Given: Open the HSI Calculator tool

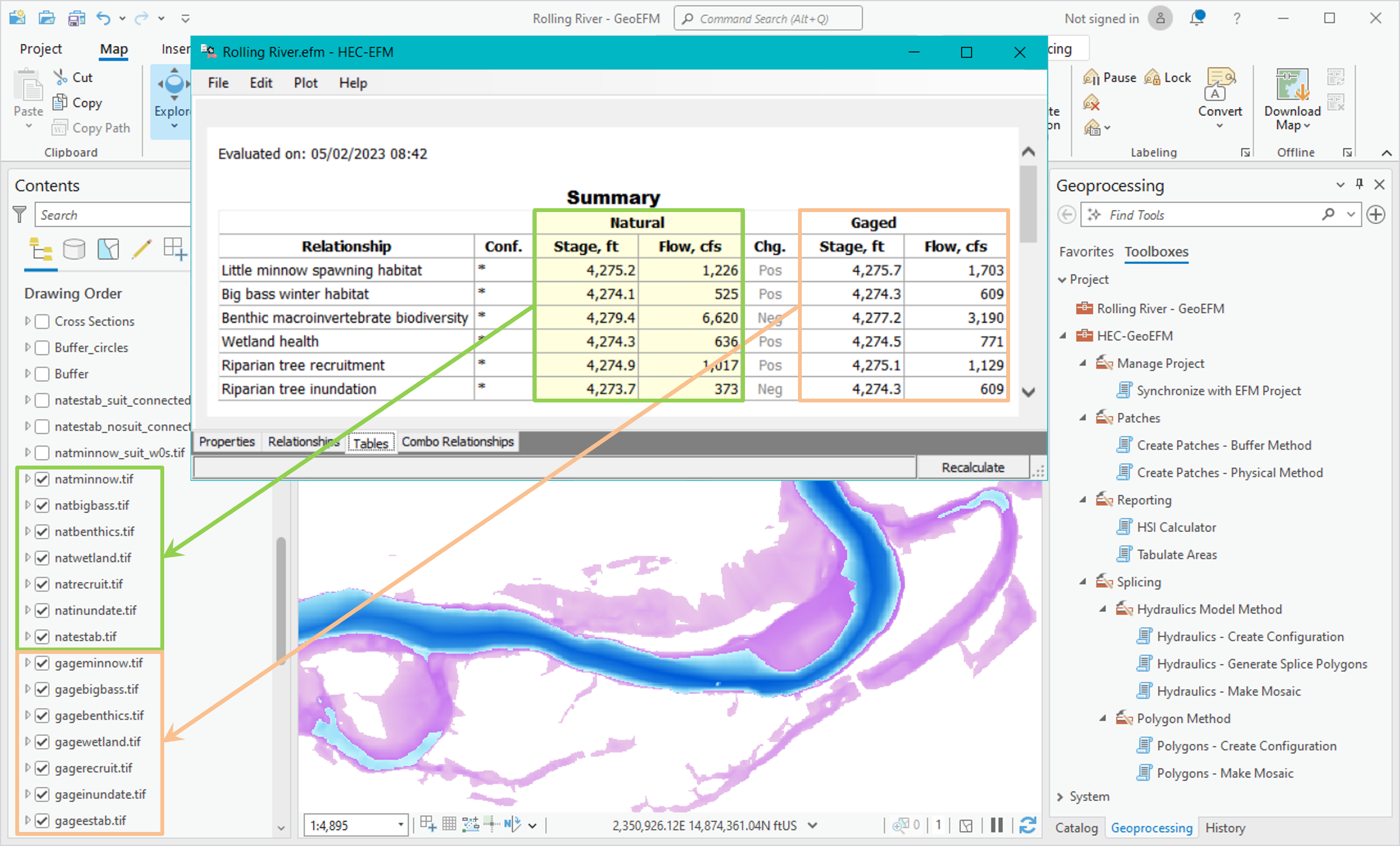Looking at the screenshot, I should pyautogui.click(x=1176, y=527).
